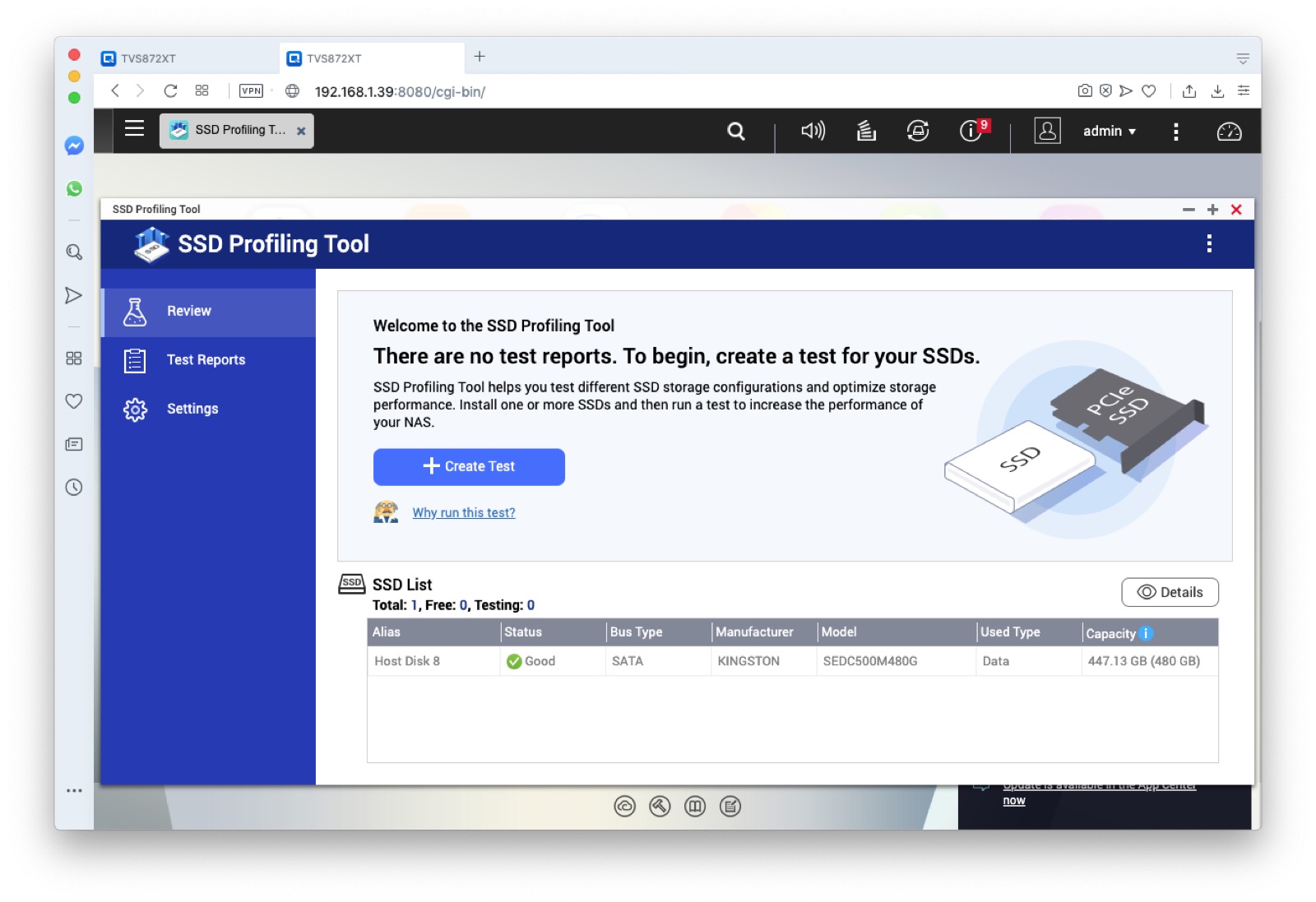Open Messenger in browser sidebar
The image size is (1316, 902).
[74, 146]
